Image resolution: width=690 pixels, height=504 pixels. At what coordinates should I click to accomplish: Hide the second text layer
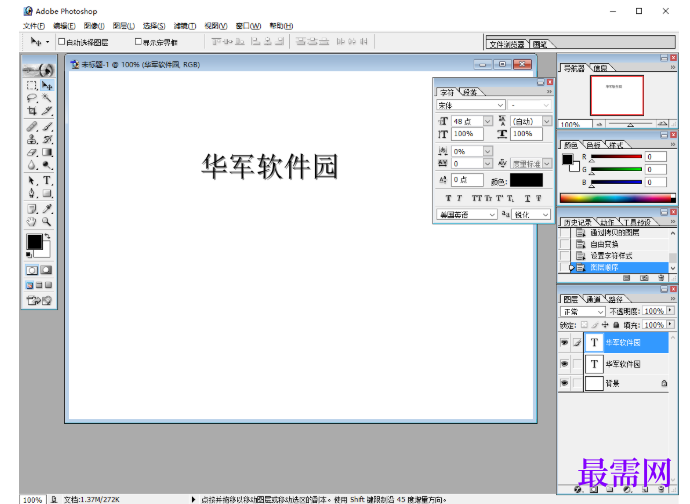click(x=564, y=364)
